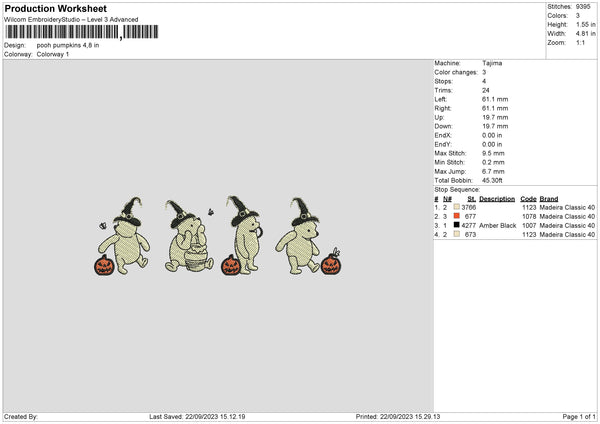
Task: Click the Production Worksheet title
Action: (55, 8)
